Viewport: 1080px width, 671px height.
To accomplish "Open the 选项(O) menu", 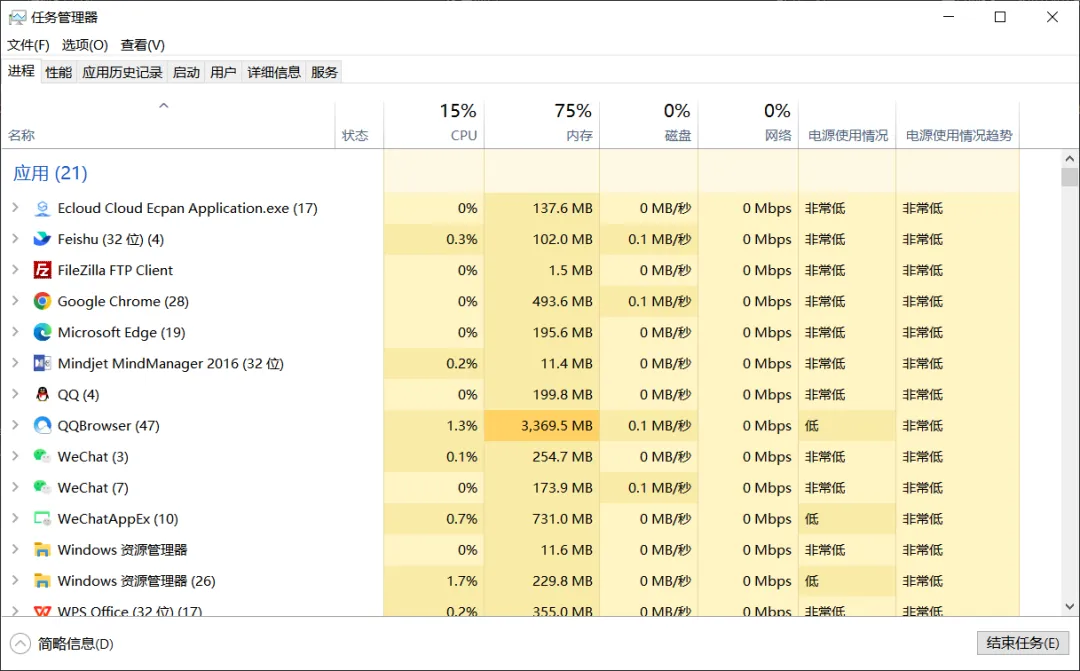I will click(x=84, y=45).
